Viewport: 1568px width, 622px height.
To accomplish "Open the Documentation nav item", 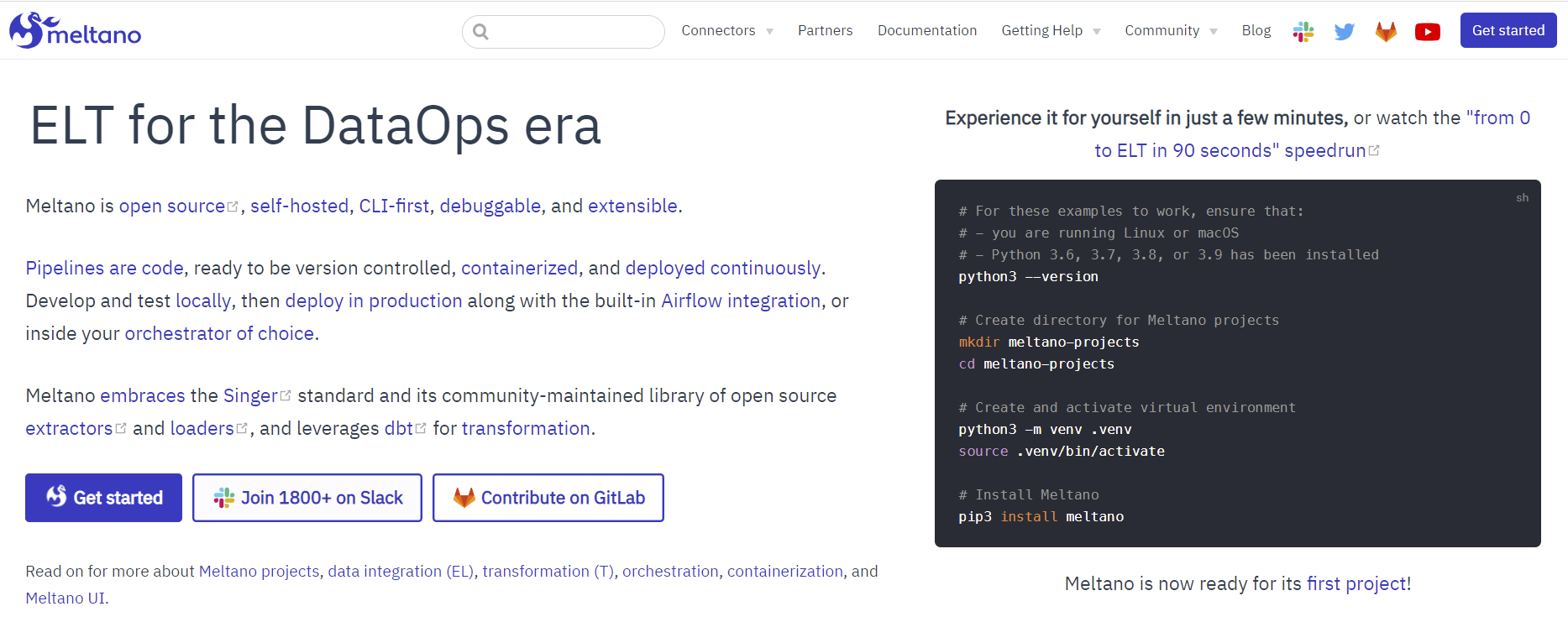I will coord(927,30).
